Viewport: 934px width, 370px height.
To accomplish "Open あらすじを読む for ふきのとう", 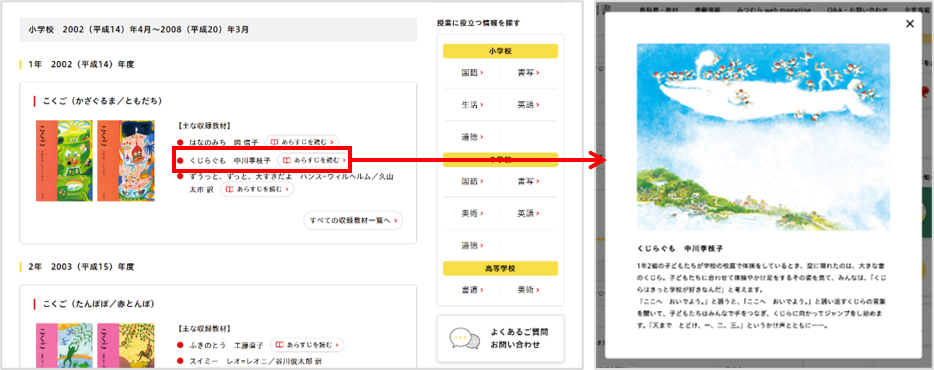I will [x=307, y=345].
